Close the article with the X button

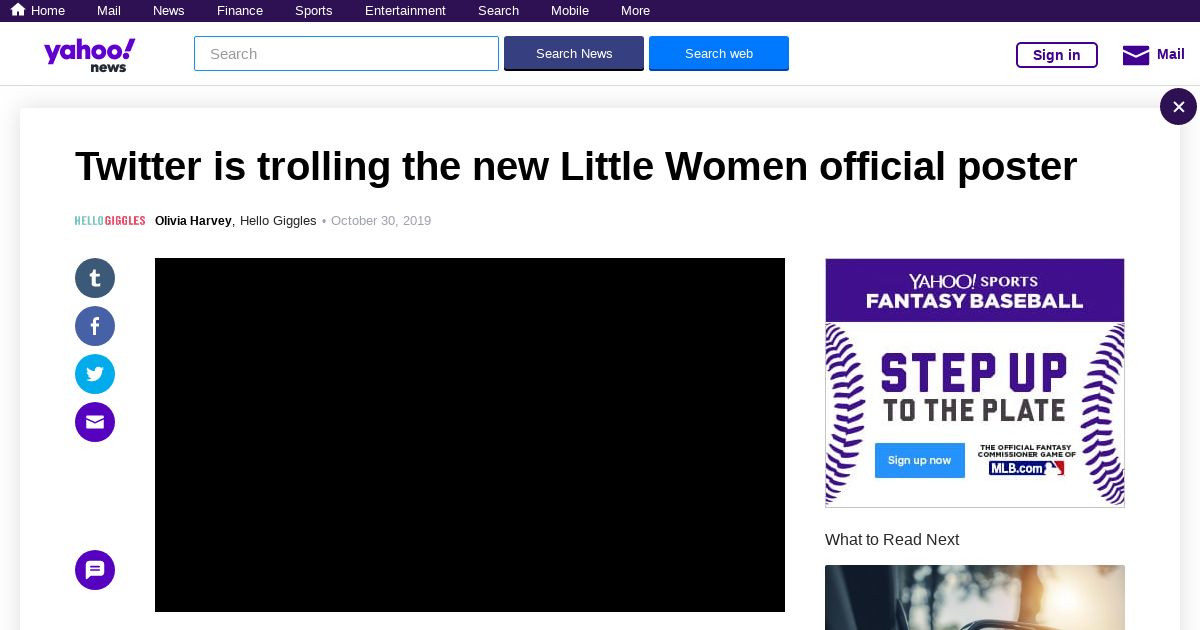(x=1178, y=107)
